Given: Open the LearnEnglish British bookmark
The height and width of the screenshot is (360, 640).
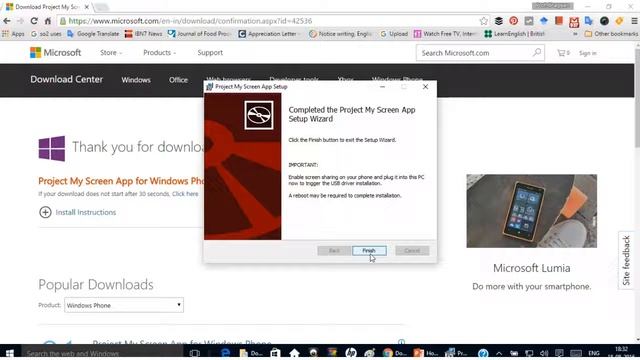Looking at the screenshot, I should tap(514, 34).
